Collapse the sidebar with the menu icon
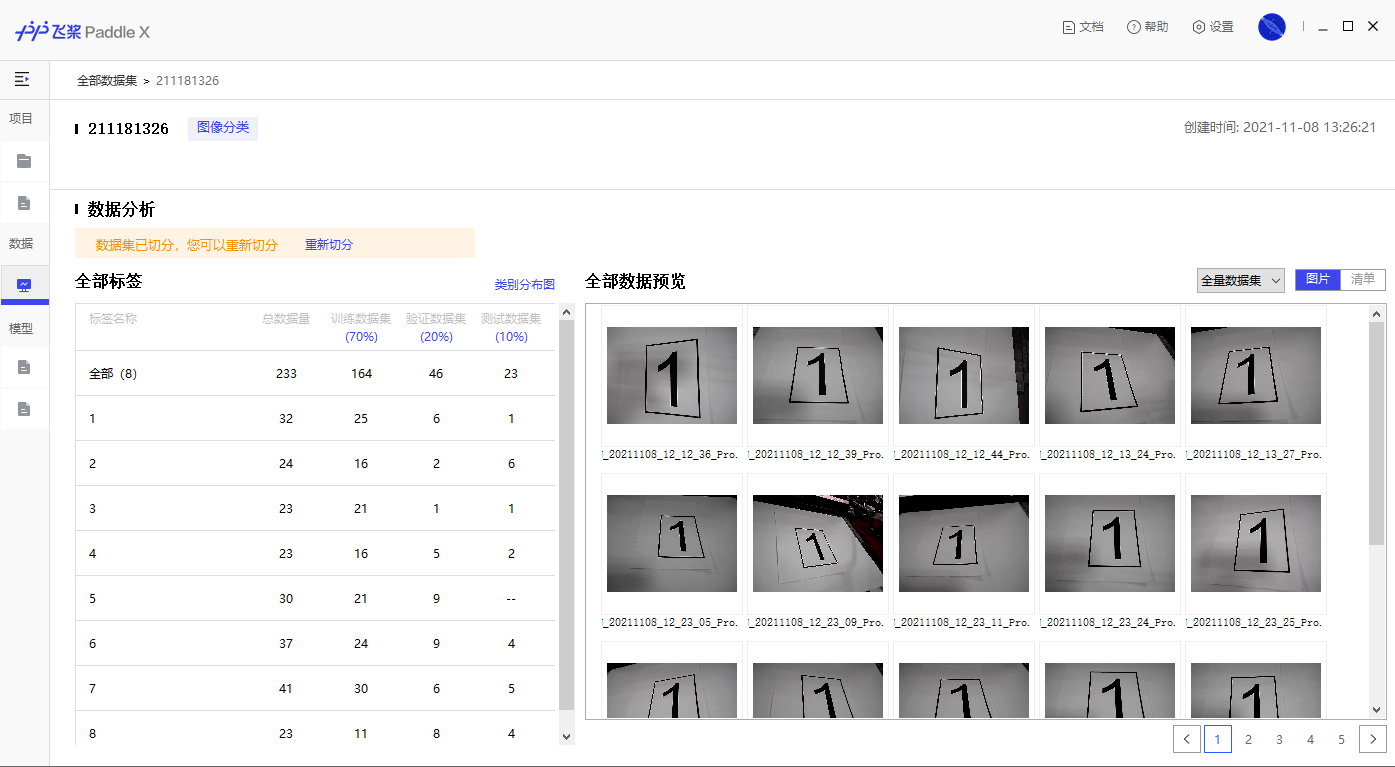Image resolution: width=1395 pixels, height=767 pixels. point(22,78)
